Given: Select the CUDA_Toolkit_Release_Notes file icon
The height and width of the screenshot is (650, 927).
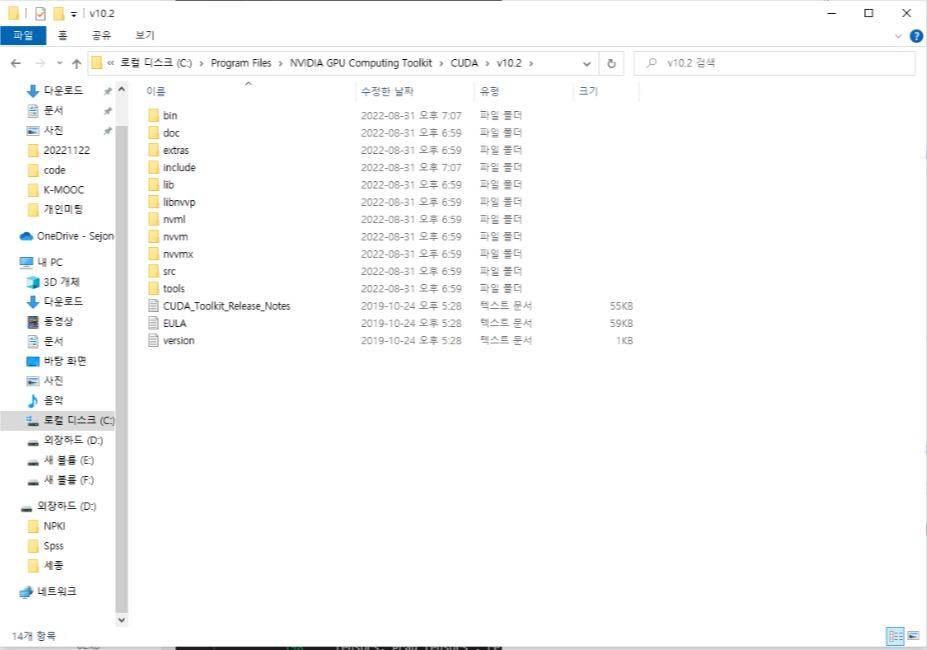Looking at the screenshot, I should click(154, 306).
